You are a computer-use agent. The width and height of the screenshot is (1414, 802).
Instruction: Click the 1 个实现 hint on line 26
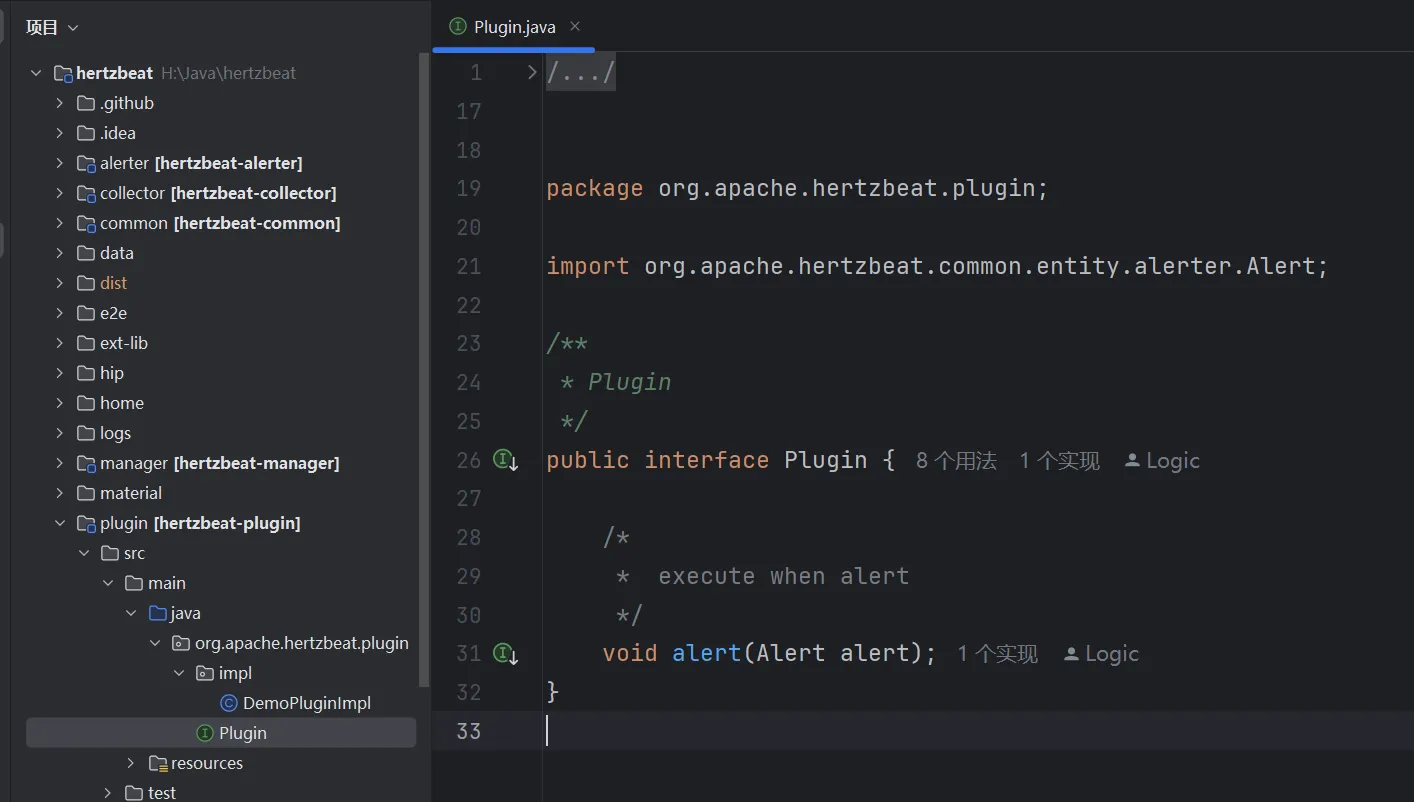(1059, 461)
